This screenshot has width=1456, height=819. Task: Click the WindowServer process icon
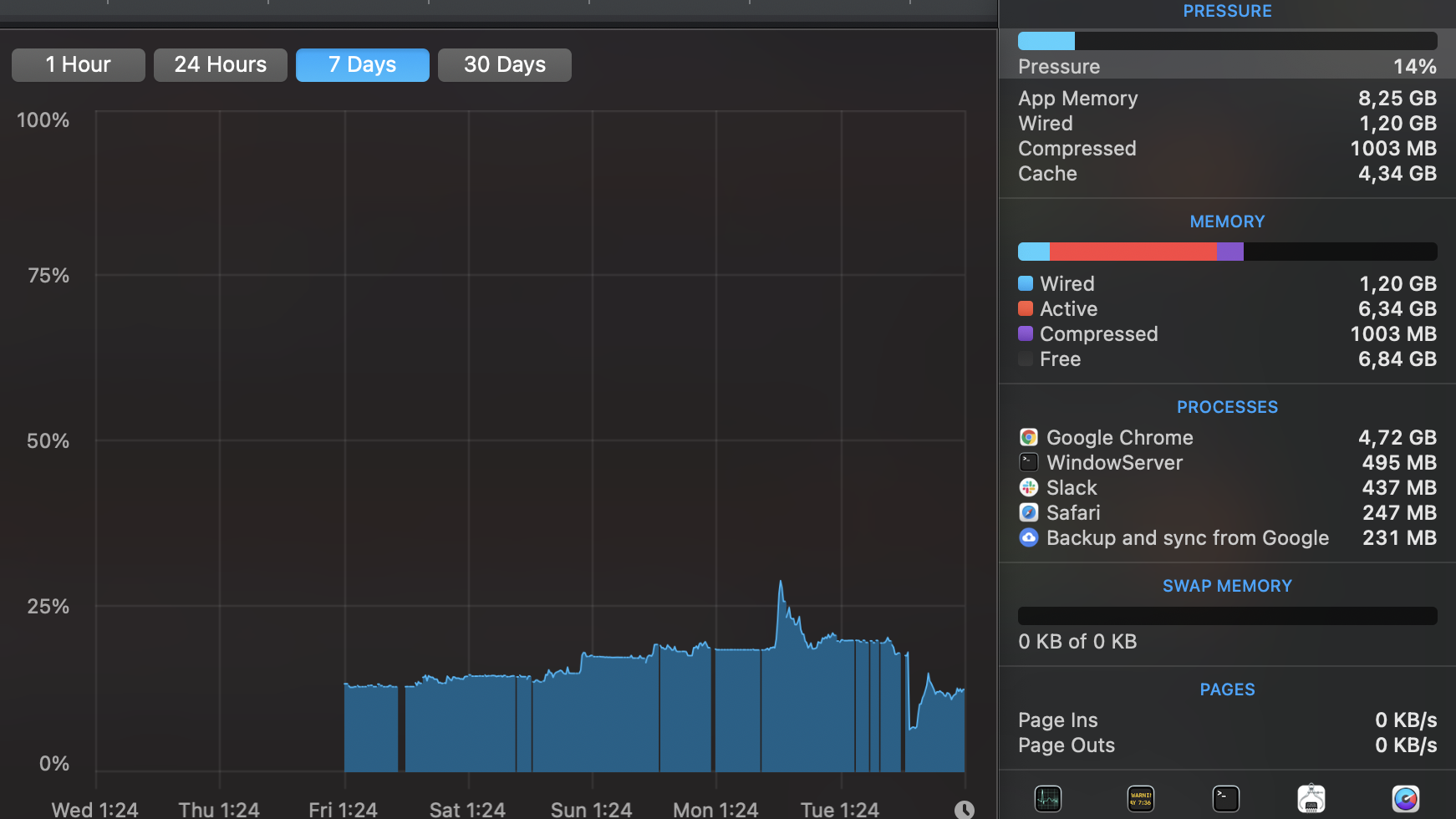point(1029,462)
